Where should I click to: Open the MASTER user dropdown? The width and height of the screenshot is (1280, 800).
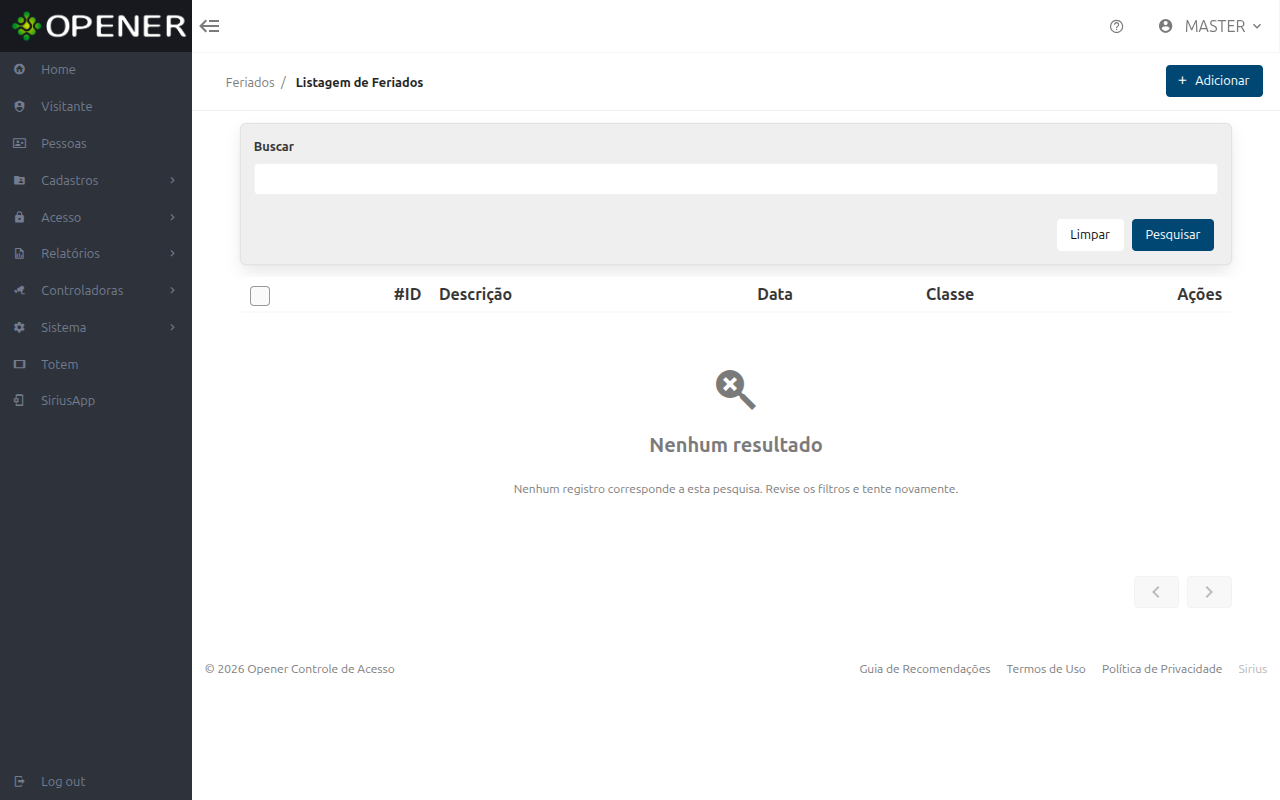[x=1209, y=26]
